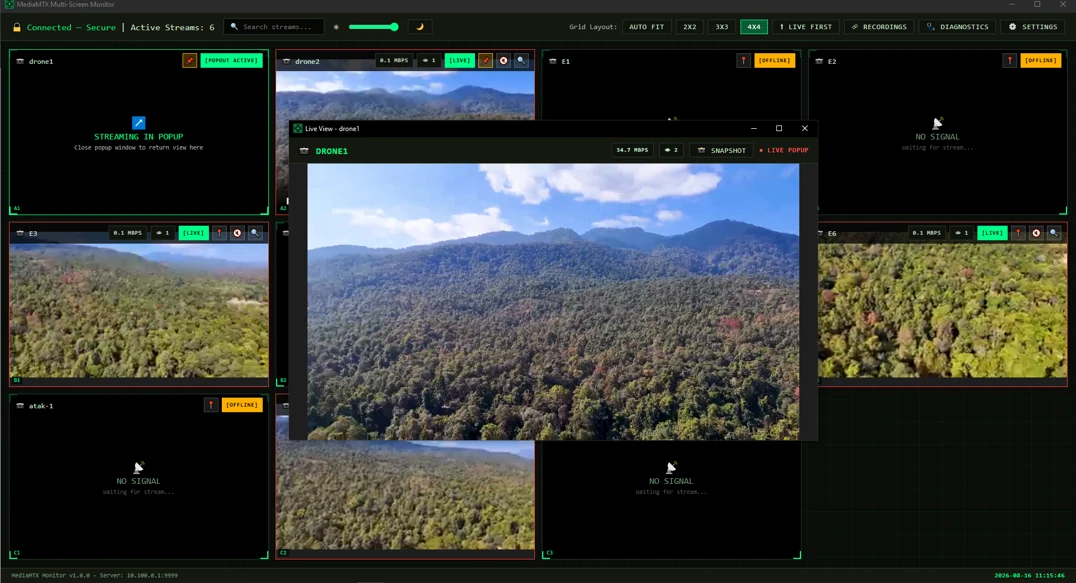Click the LIVE badge on E3 tile

pyautogui.click(x=194, y=233)
